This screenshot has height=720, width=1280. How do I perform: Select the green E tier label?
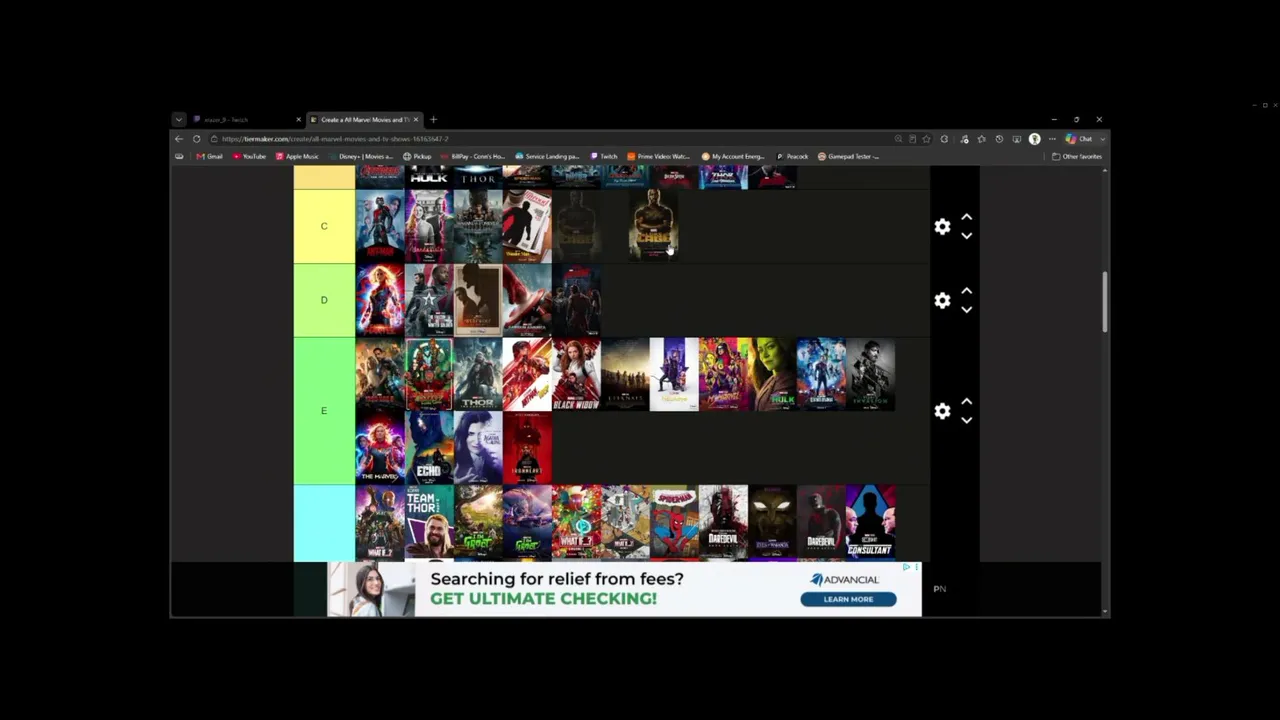pos(324,411)
